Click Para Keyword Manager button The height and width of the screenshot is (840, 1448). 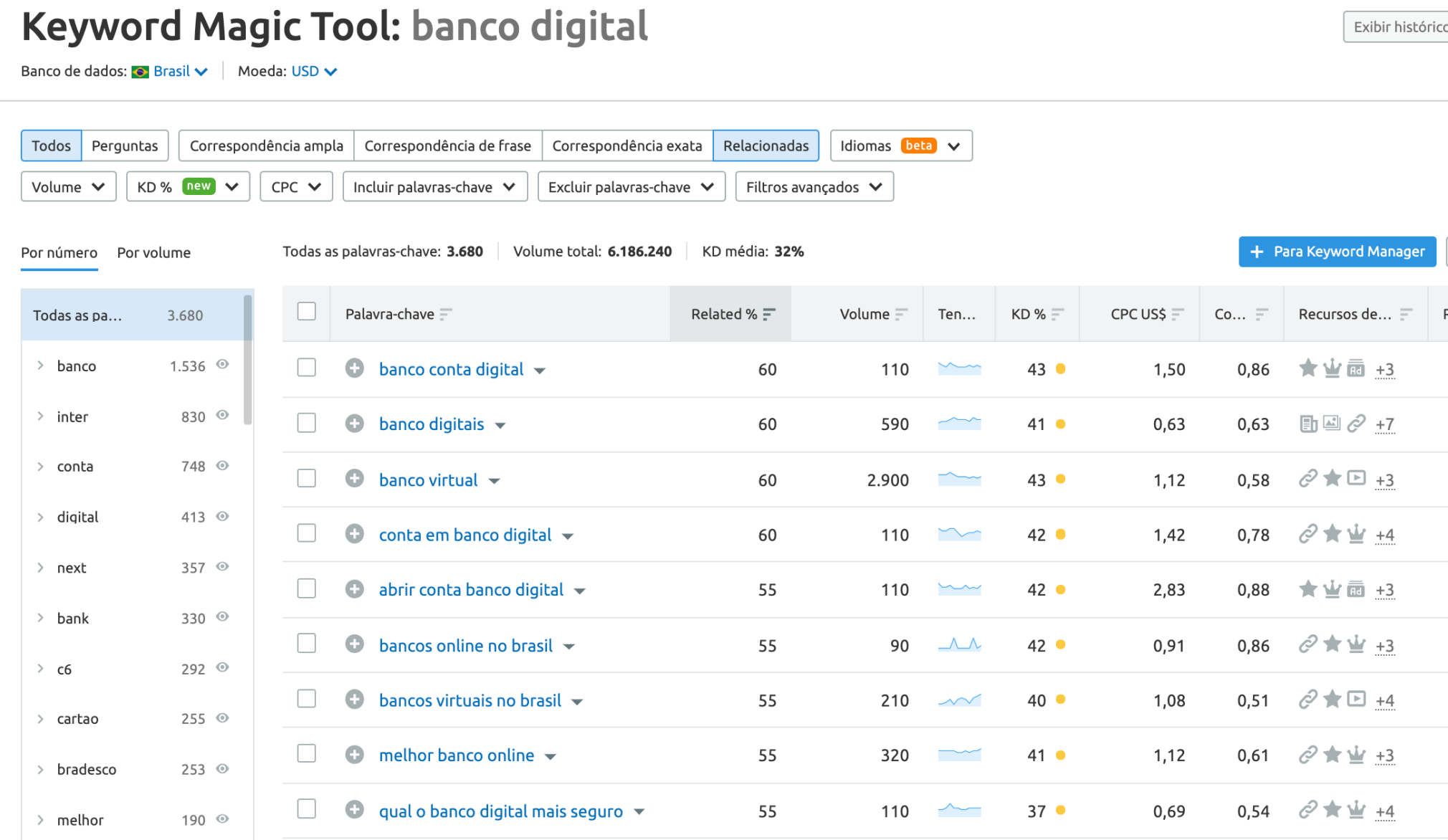coord(1338,252)
